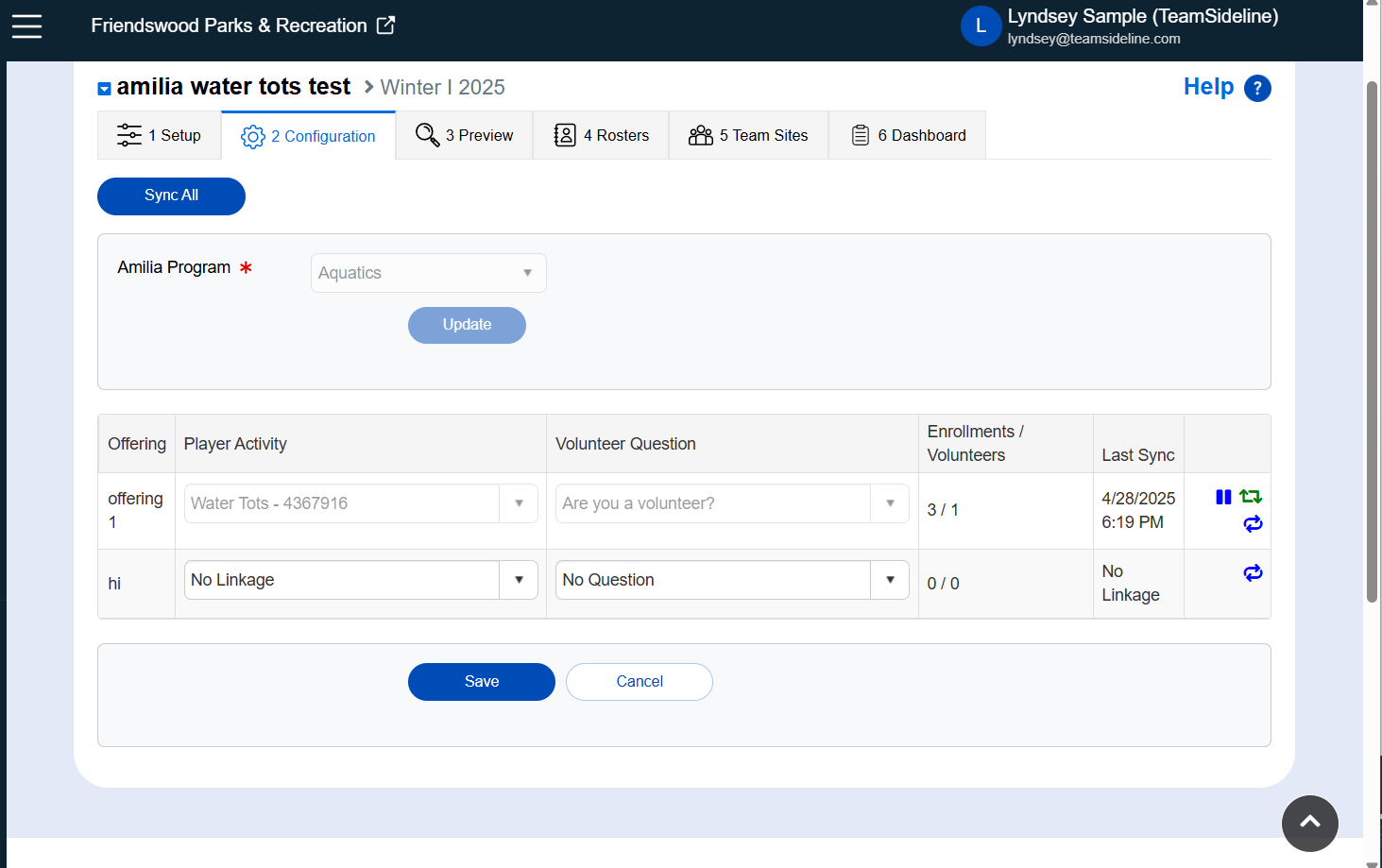This screenshot has height=868, width=1382.
Task: Click the page vertical scrollbar
Action: (1372, 340)
